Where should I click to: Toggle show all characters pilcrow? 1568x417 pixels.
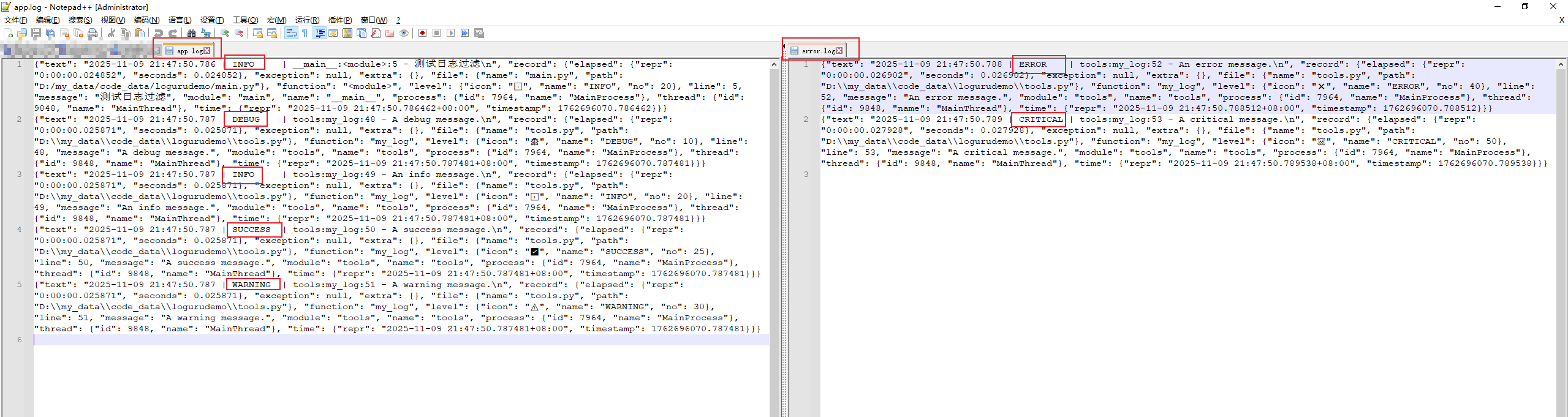coord(305,33)
